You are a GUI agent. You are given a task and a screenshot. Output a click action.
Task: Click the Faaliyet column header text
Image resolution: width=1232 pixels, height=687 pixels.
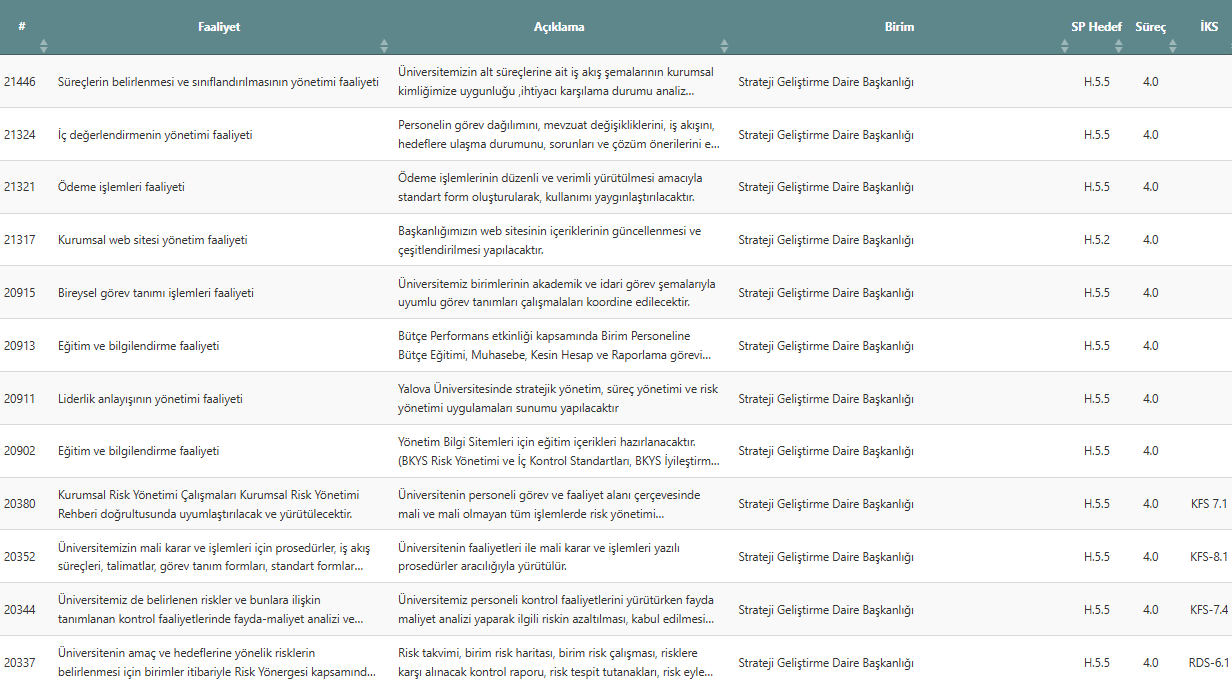click(219, 27)
